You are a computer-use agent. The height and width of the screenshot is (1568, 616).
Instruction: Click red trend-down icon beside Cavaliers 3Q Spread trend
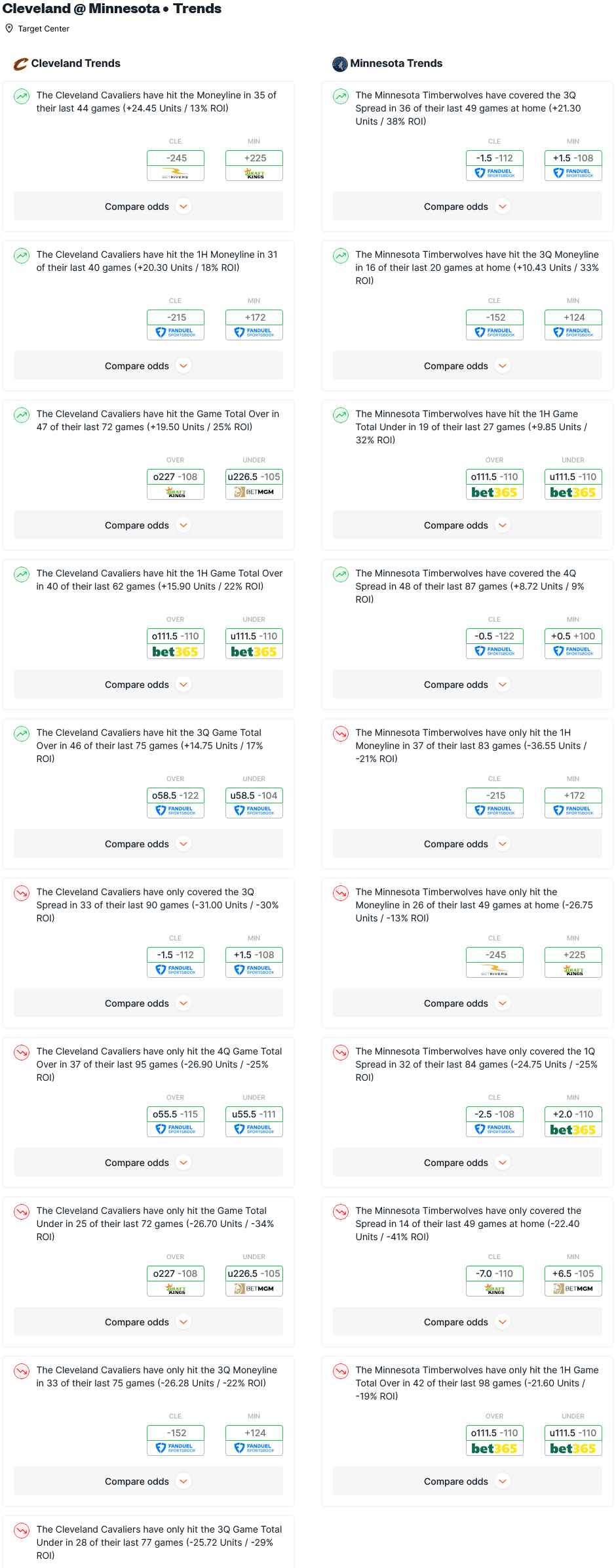tap(22, 893)
